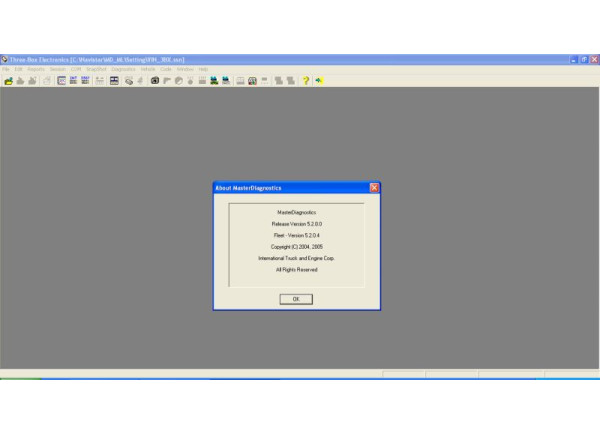600x435 pixels.
Task: Click the yellow question mark help icon
Action: pyautogui.click(x=305, y=80)
